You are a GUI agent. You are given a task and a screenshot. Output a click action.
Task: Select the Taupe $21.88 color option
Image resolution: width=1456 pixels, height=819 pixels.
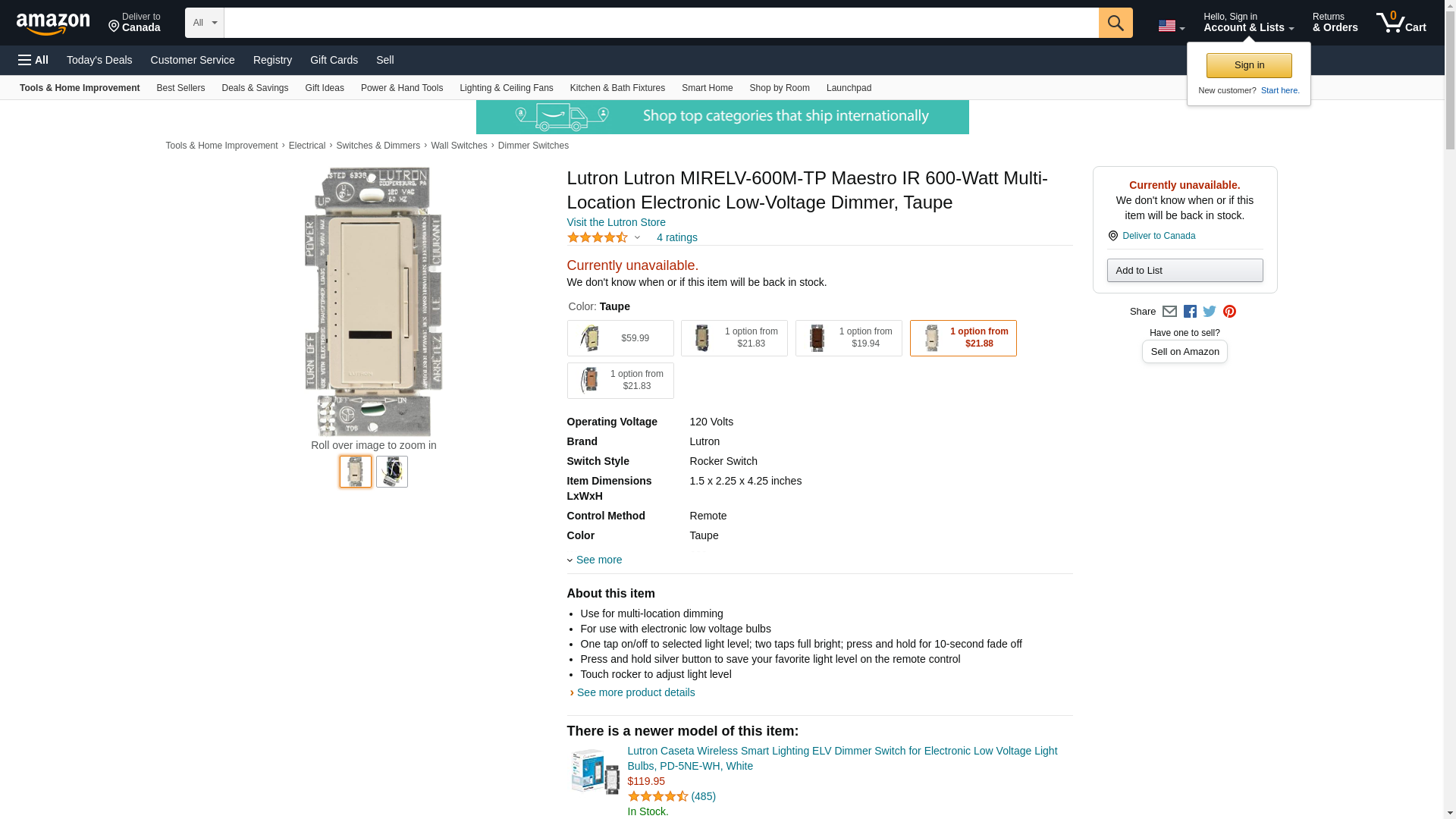(962, 338)
